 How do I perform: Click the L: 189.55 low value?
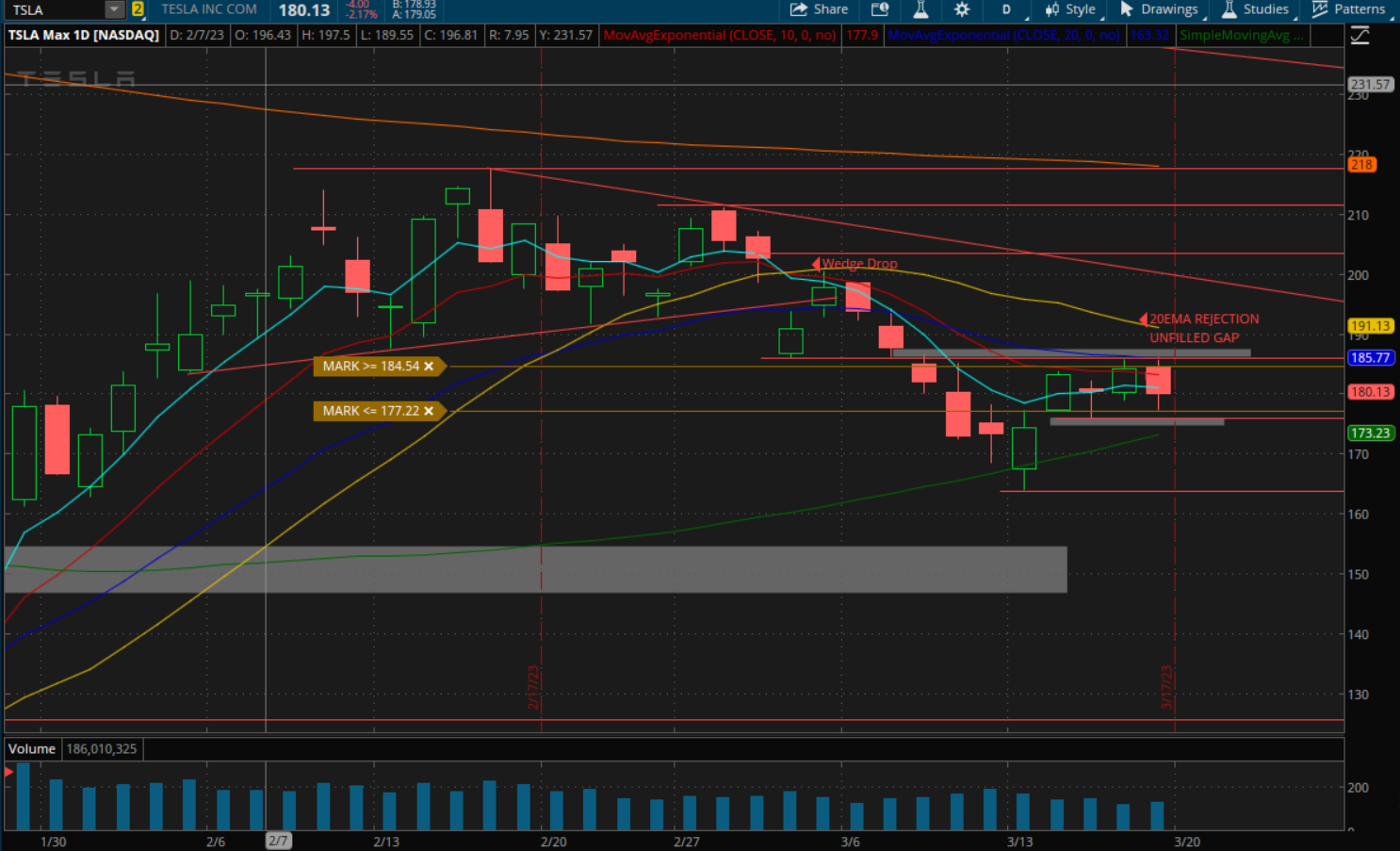[x=387, y=35]
